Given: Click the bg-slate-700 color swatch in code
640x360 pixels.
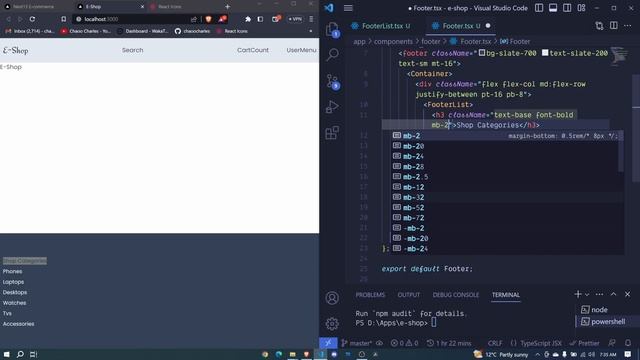Looking at the screenshot, I should pyautogui.click(x=482, y=53).
